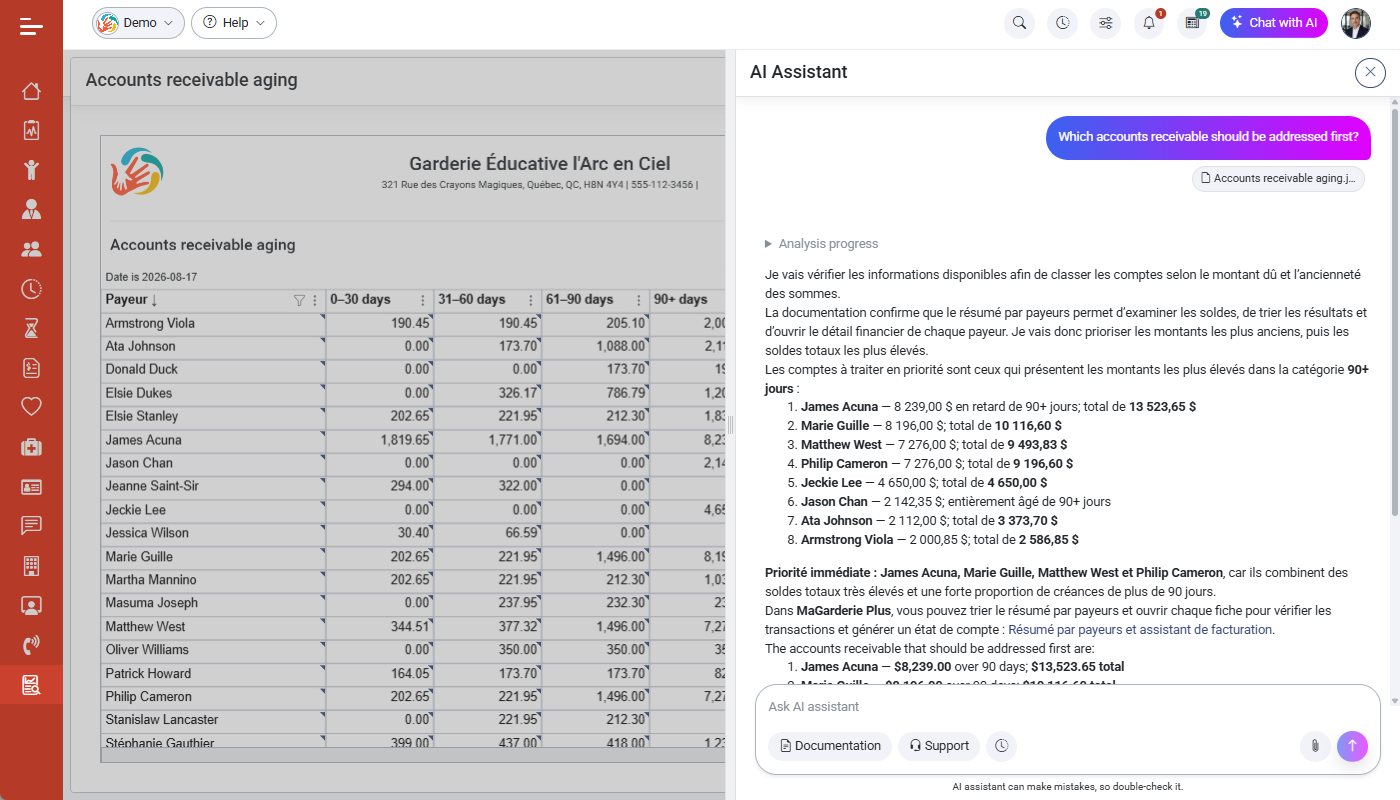Open the person-on-screen sidebar icon
Screen dimensions: 1400x800
31,605
